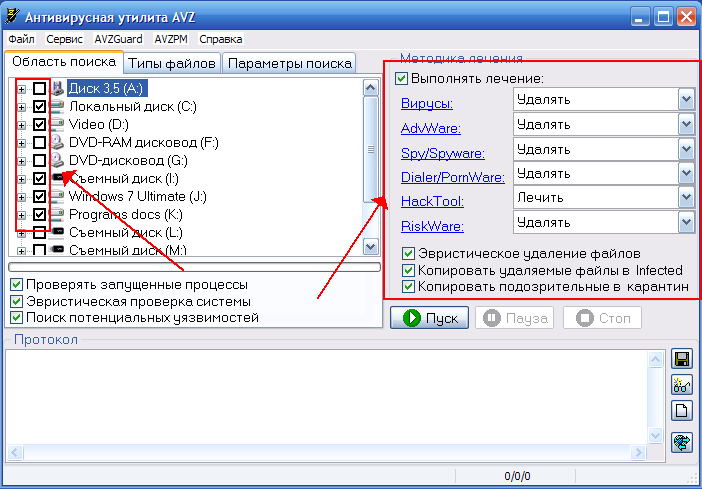
Task: Switch to the Типы файлов tab
Action: [172, 64]
